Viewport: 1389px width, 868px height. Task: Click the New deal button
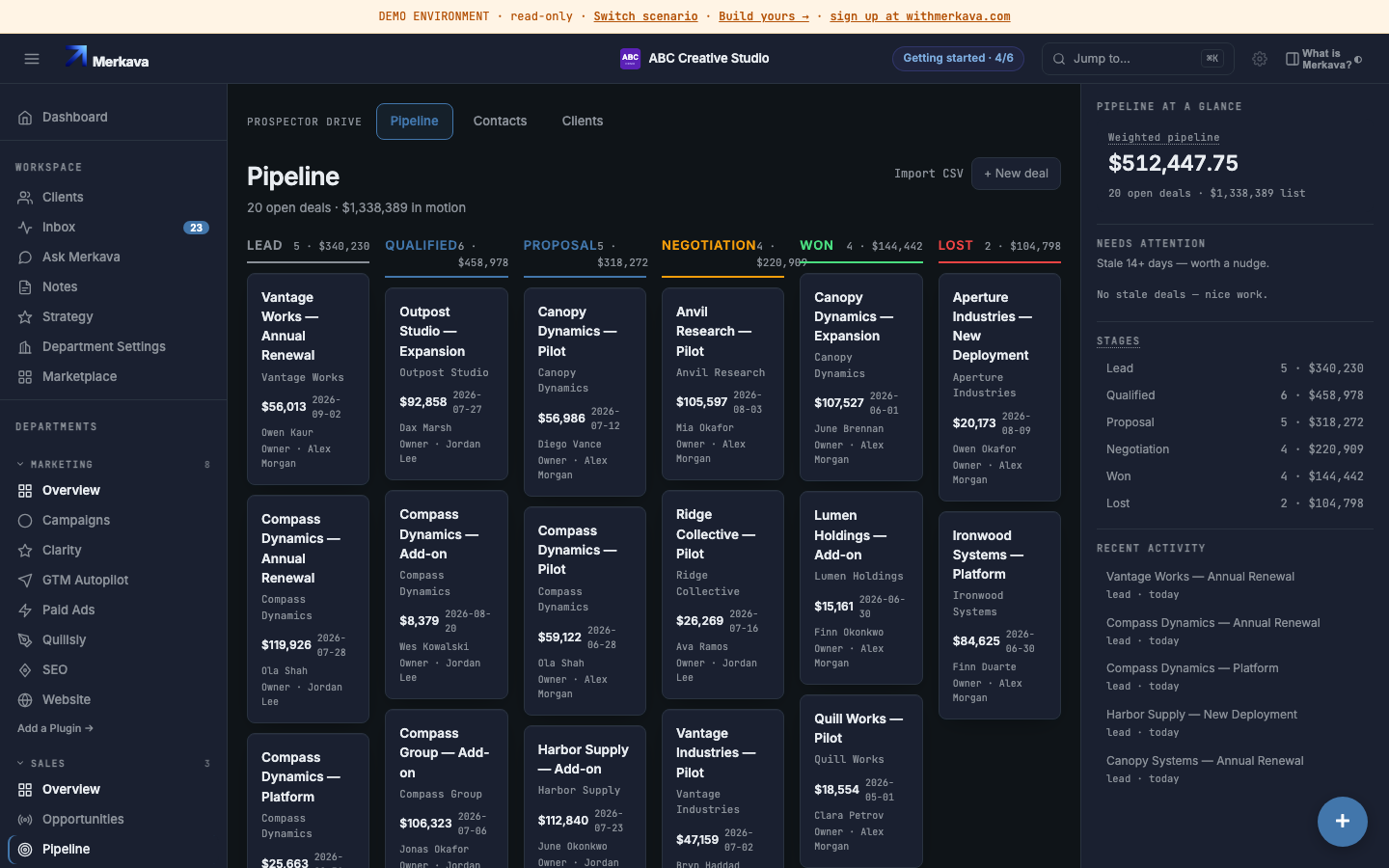click(x=1016, y=174)
